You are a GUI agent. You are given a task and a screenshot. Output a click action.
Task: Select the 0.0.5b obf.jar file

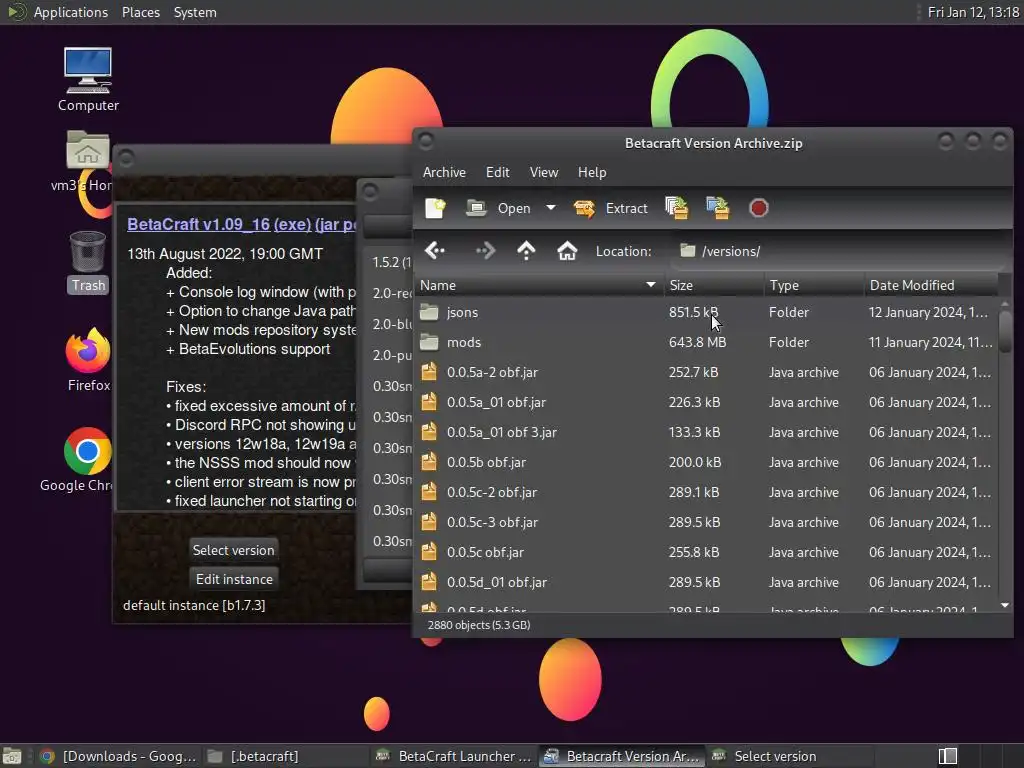click(707, 462)
